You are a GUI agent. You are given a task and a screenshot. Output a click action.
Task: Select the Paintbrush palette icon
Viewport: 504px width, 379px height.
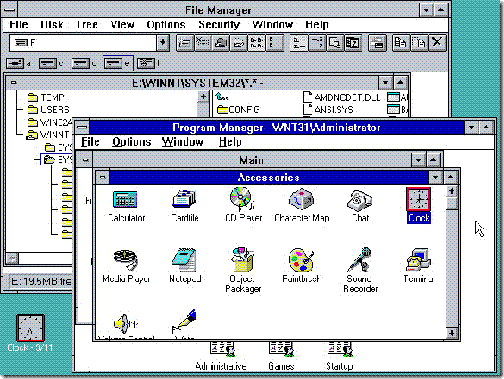(302, 260)
